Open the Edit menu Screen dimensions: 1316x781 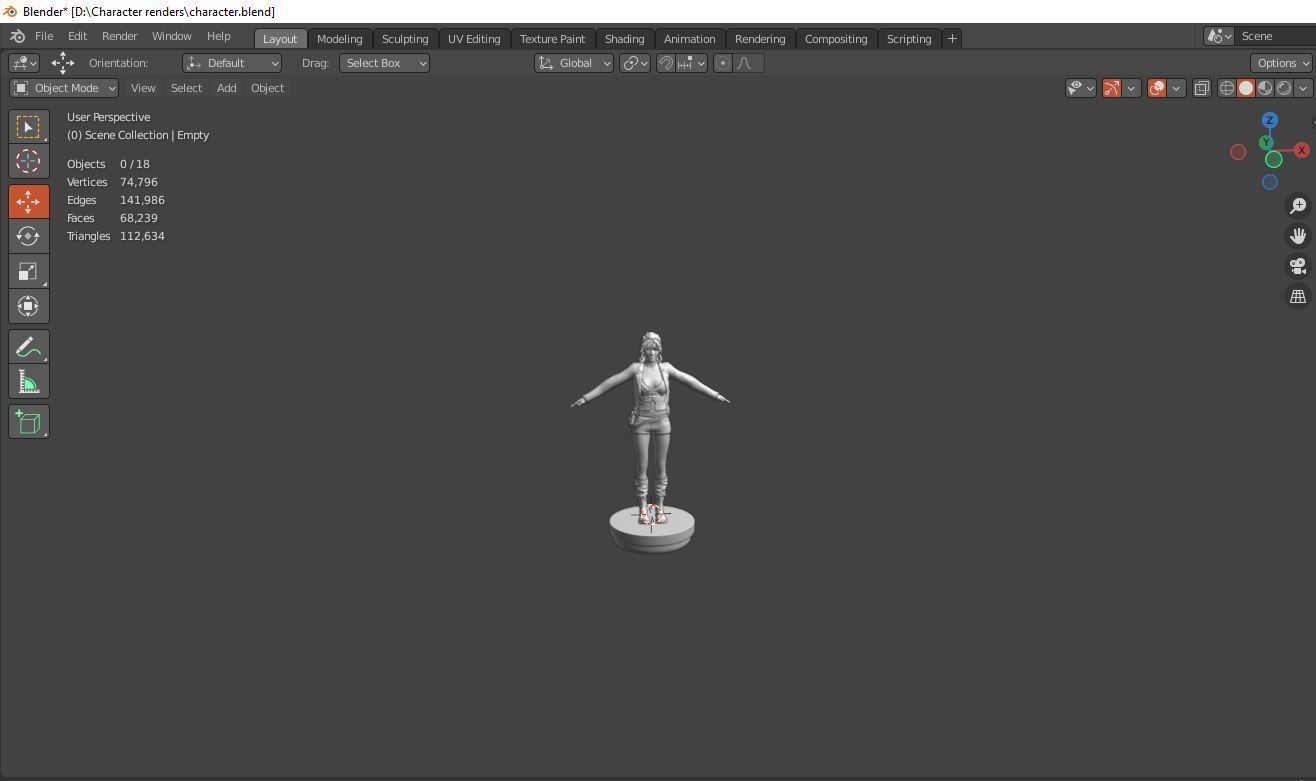77,36
